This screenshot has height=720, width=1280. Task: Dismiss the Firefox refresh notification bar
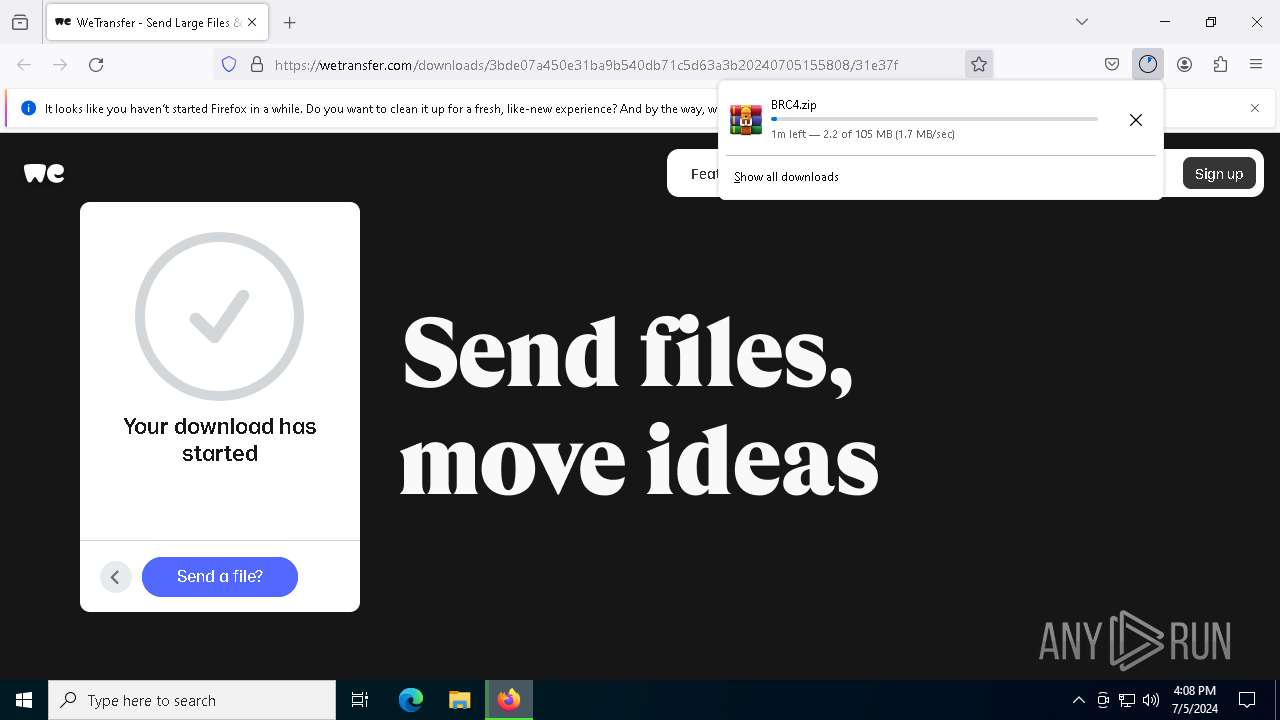point(1255,108)
